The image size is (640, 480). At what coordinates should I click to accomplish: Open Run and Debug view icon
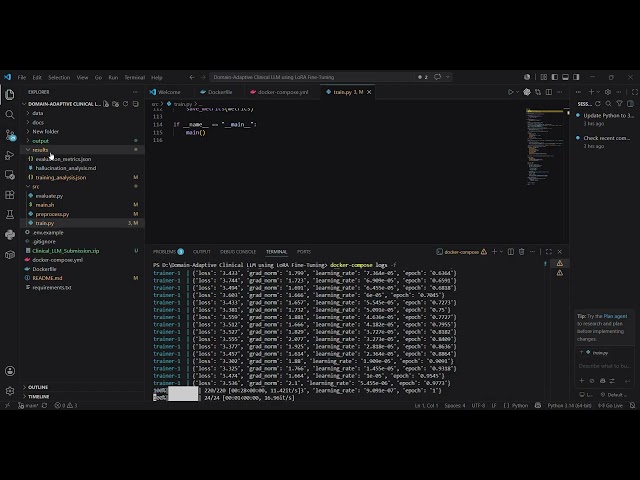[10, 155]
